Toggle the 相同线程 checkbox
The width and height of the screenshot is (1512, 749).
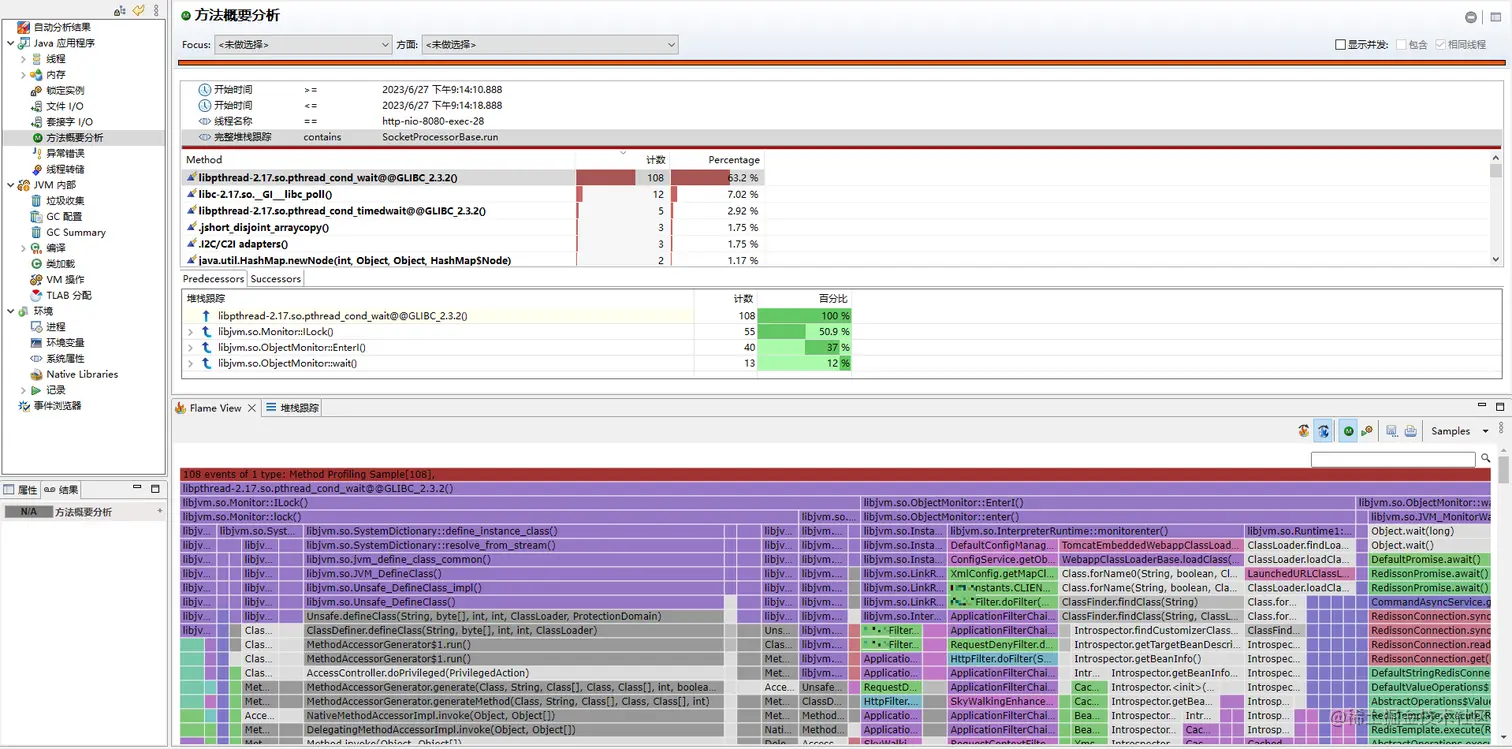coord(1441,45)
